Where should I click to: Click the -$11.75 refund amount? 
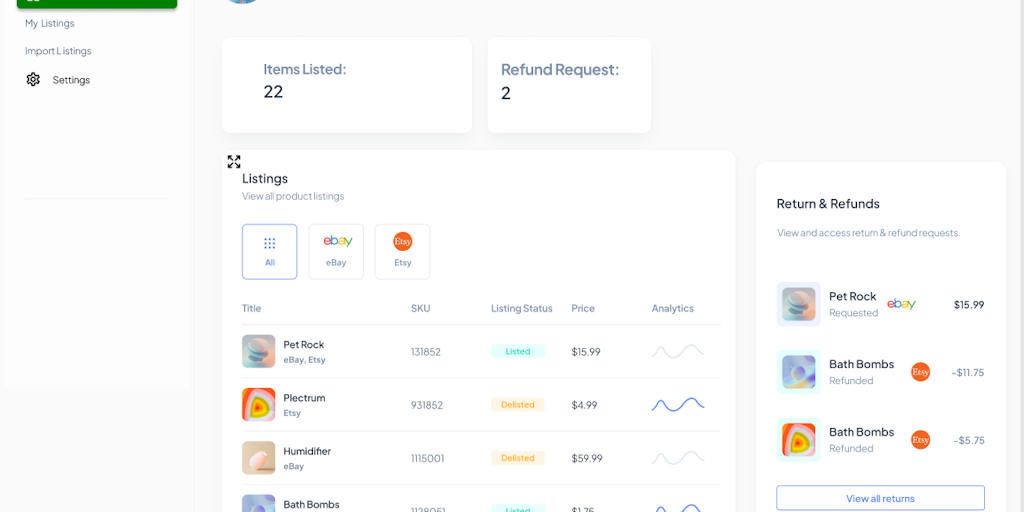[968, 373]
